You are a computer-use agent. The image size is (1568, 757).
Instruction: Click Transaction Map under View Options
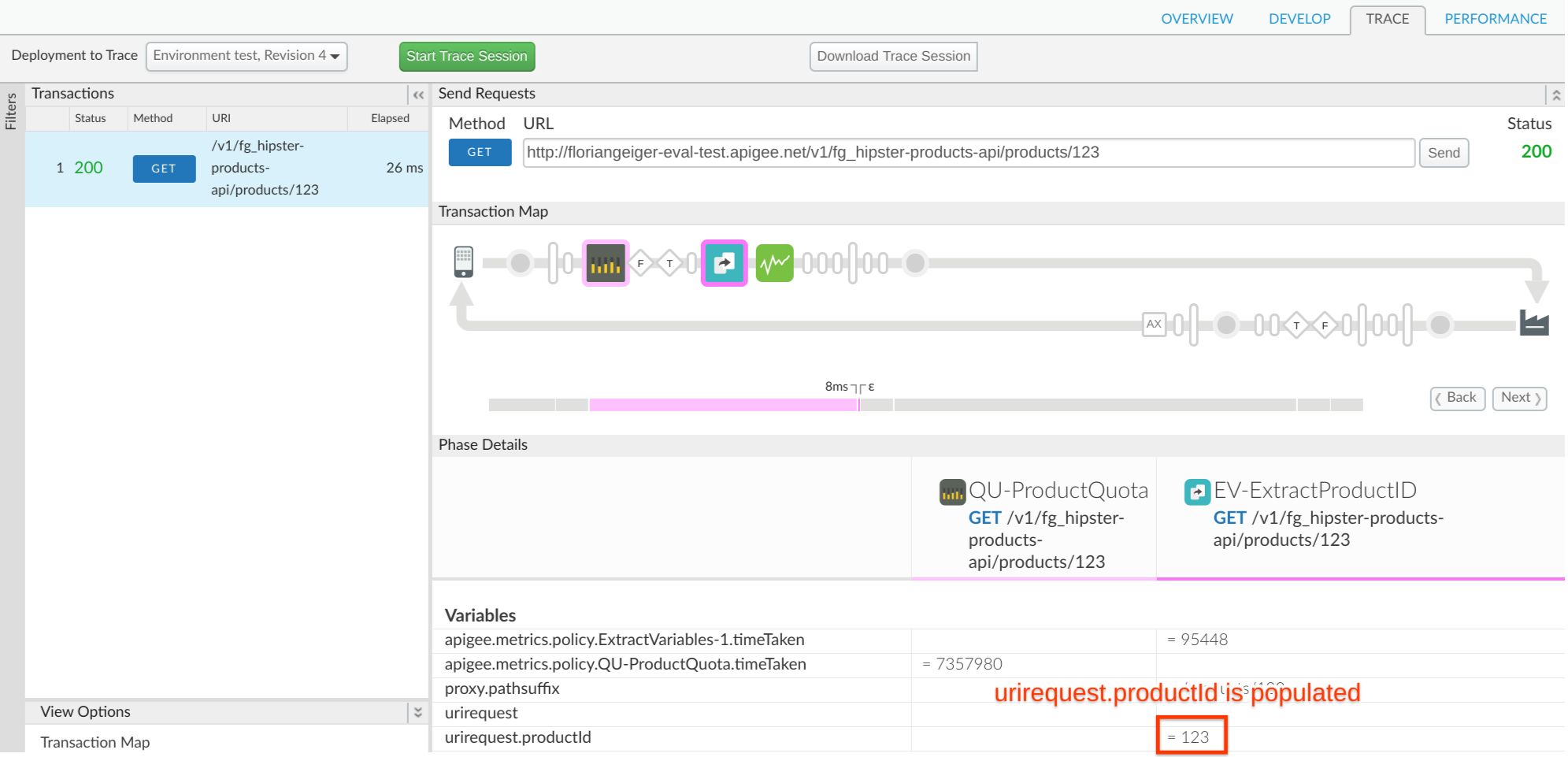(x=95, y=742)
